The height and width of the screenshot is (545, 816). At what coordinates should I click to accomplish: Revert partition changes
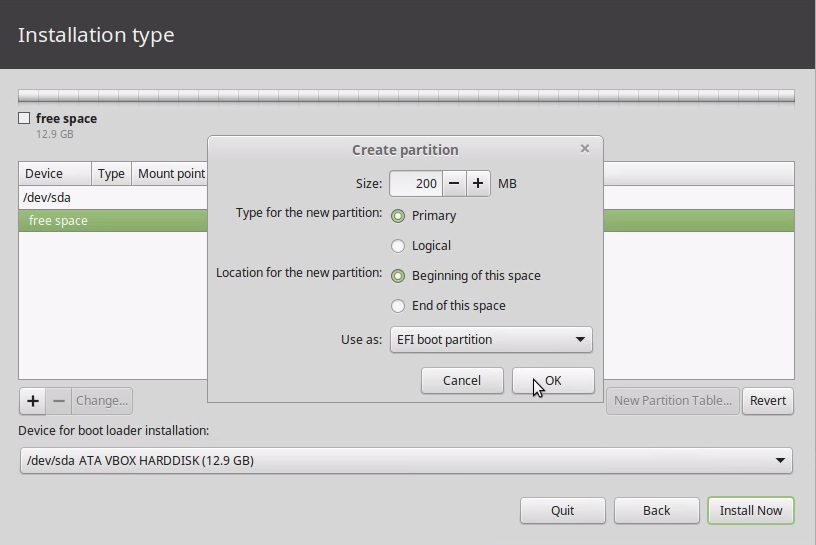pyautogui.click(x=768, y=401)
